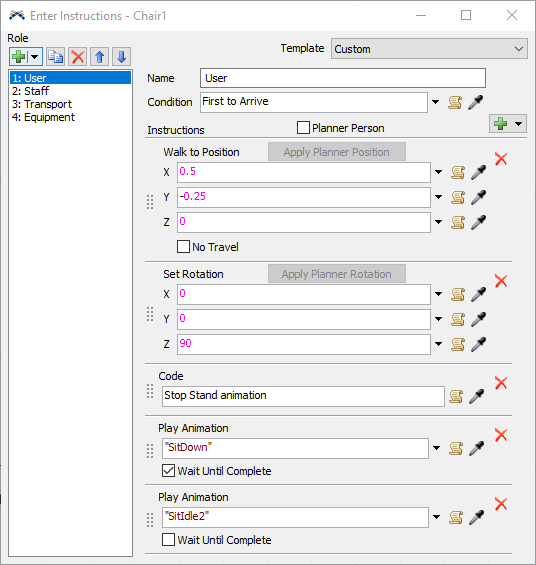Open the add instruction green plus dropdown
The image size is (536, 565).
(508, 124)
